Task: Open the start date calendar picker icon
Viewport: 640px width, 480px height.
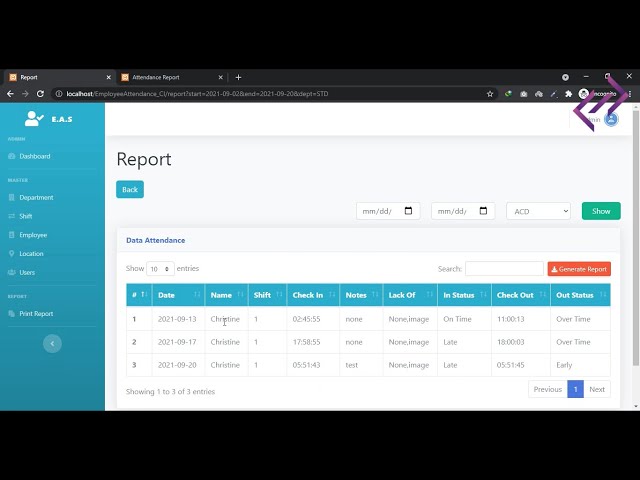Action: pyautogui.click(x=408, y=211)
